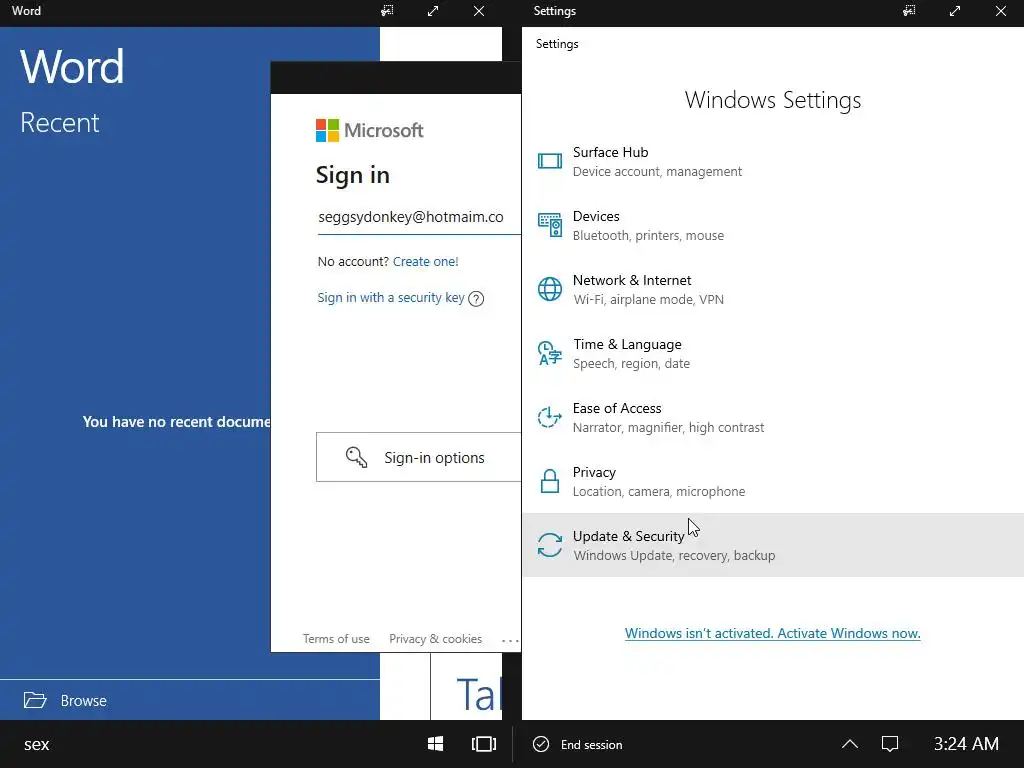This screenshot has height=768, width=1024.
Task: Click the Network & Internet globe icon
Action: [550, 289]
